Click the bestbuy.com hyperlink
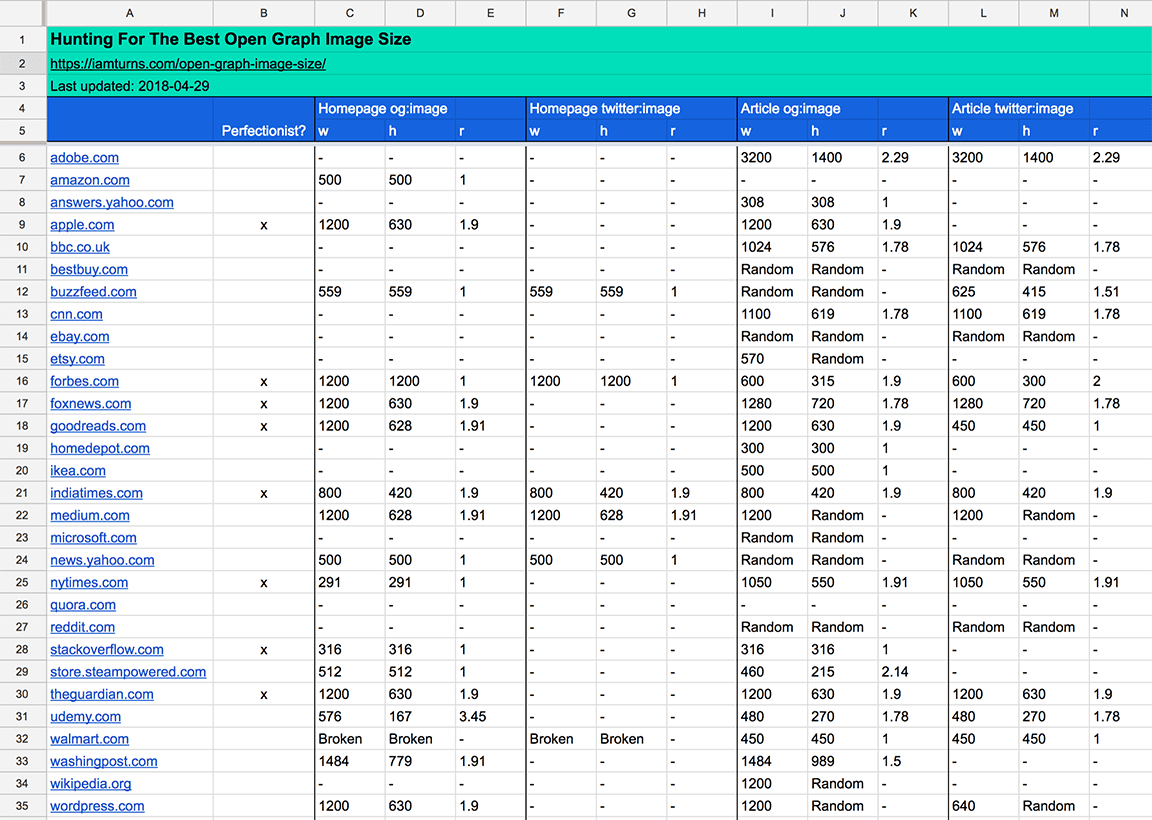The image size is (1152, 820). [x=89, y=270]
